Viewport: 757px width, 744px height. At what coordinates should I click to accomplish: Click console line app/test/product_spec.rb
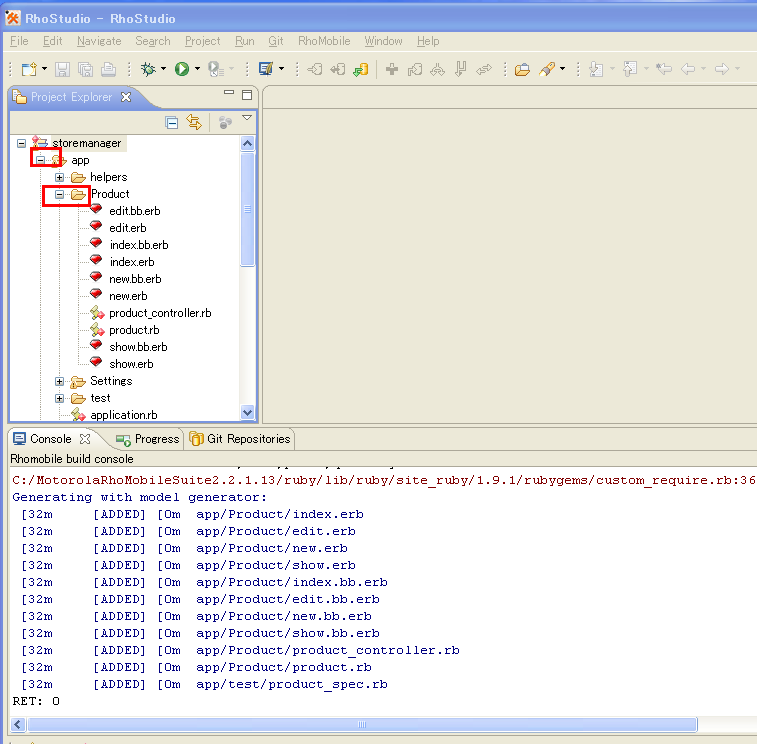[292, 684]
